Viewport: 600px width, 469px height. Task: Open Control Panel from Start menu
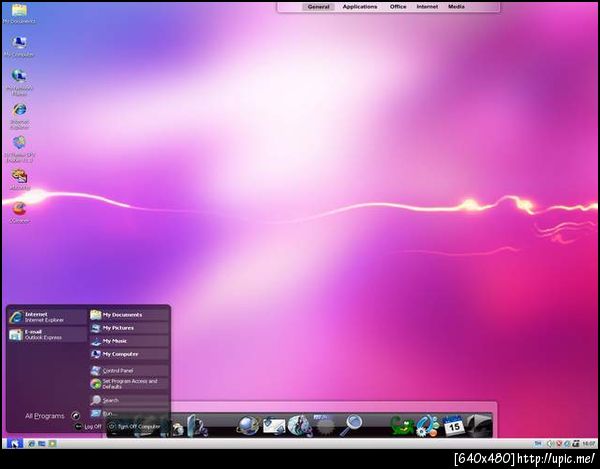click(x=129, y=371)
